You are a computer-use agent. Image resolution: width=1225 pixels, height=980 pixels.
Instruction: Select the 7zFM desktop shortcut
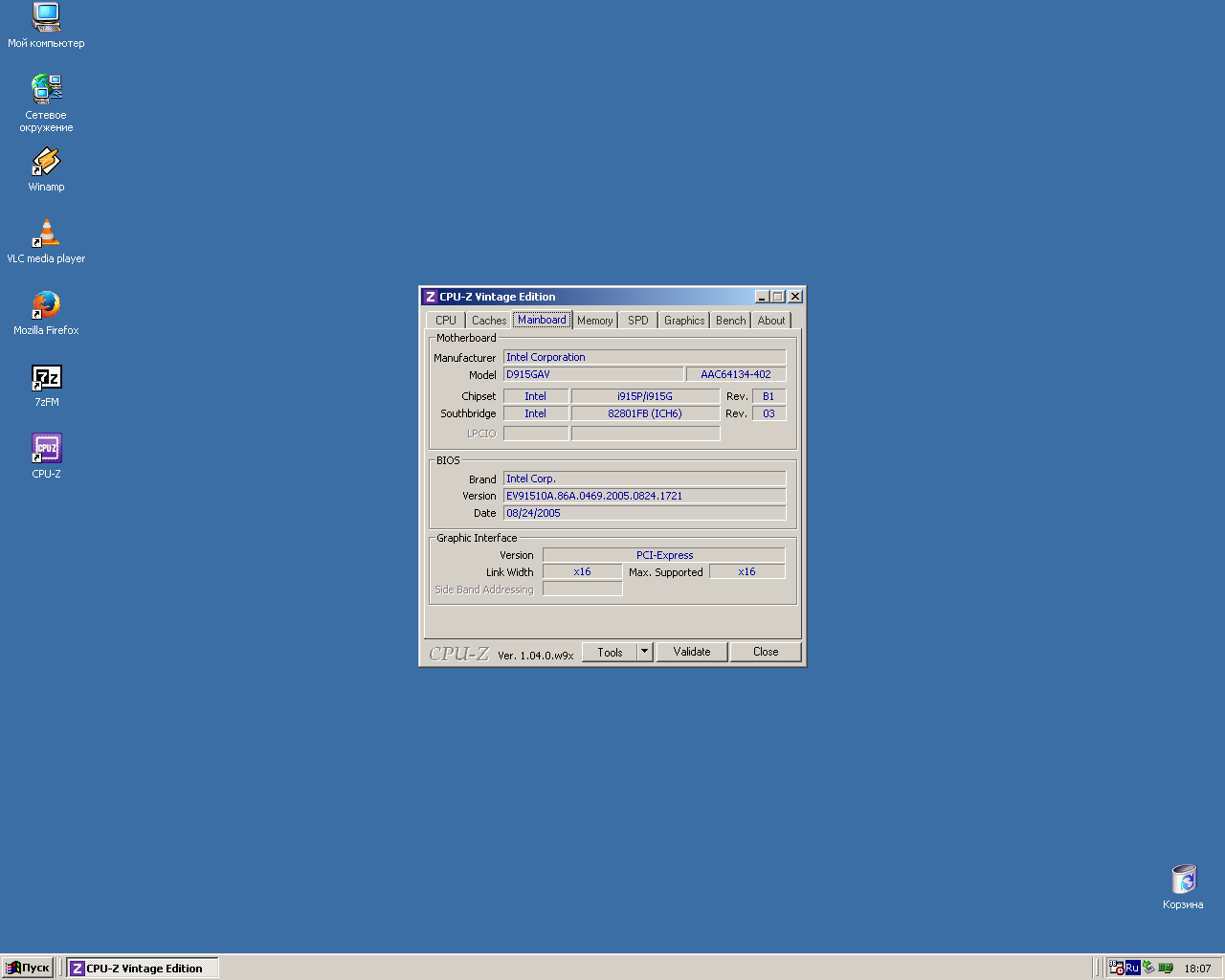point(46,385)
